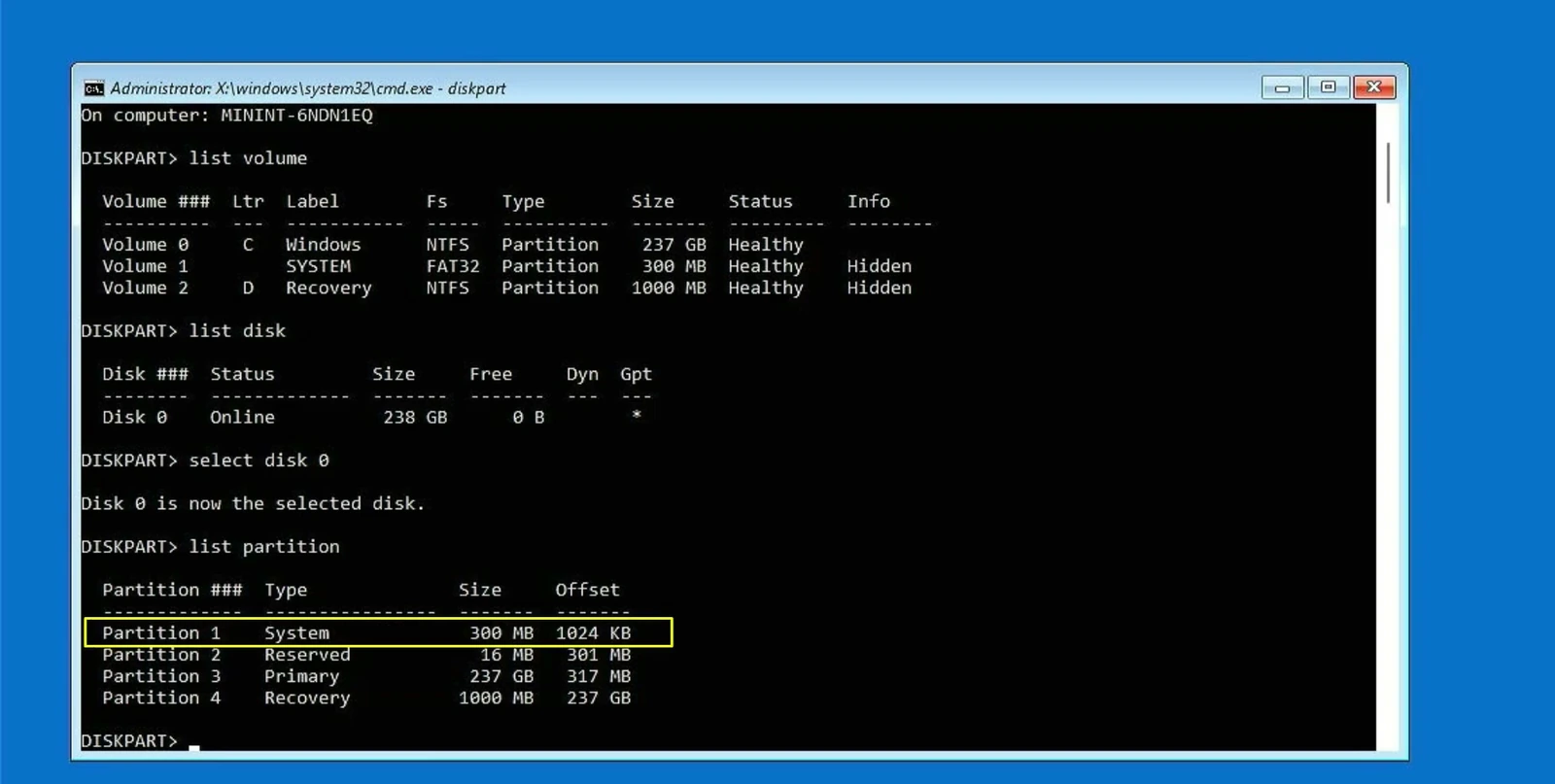This screenshot has height=784, width=1555.
Task: Click the 'list volume' command text
Action: coord(248,157)
